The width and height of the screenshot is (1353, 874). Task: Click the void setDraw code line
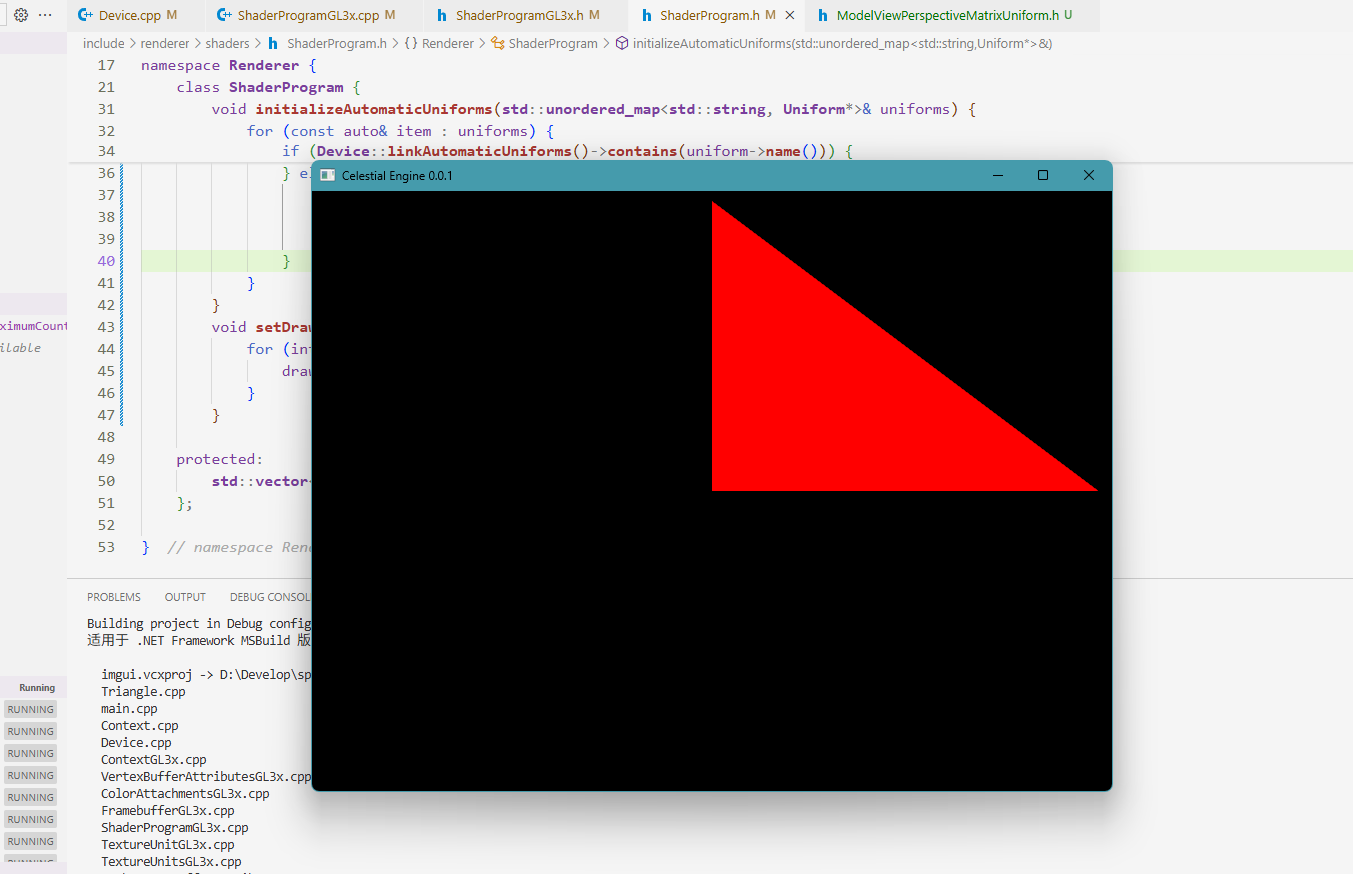tap(261, 327)
